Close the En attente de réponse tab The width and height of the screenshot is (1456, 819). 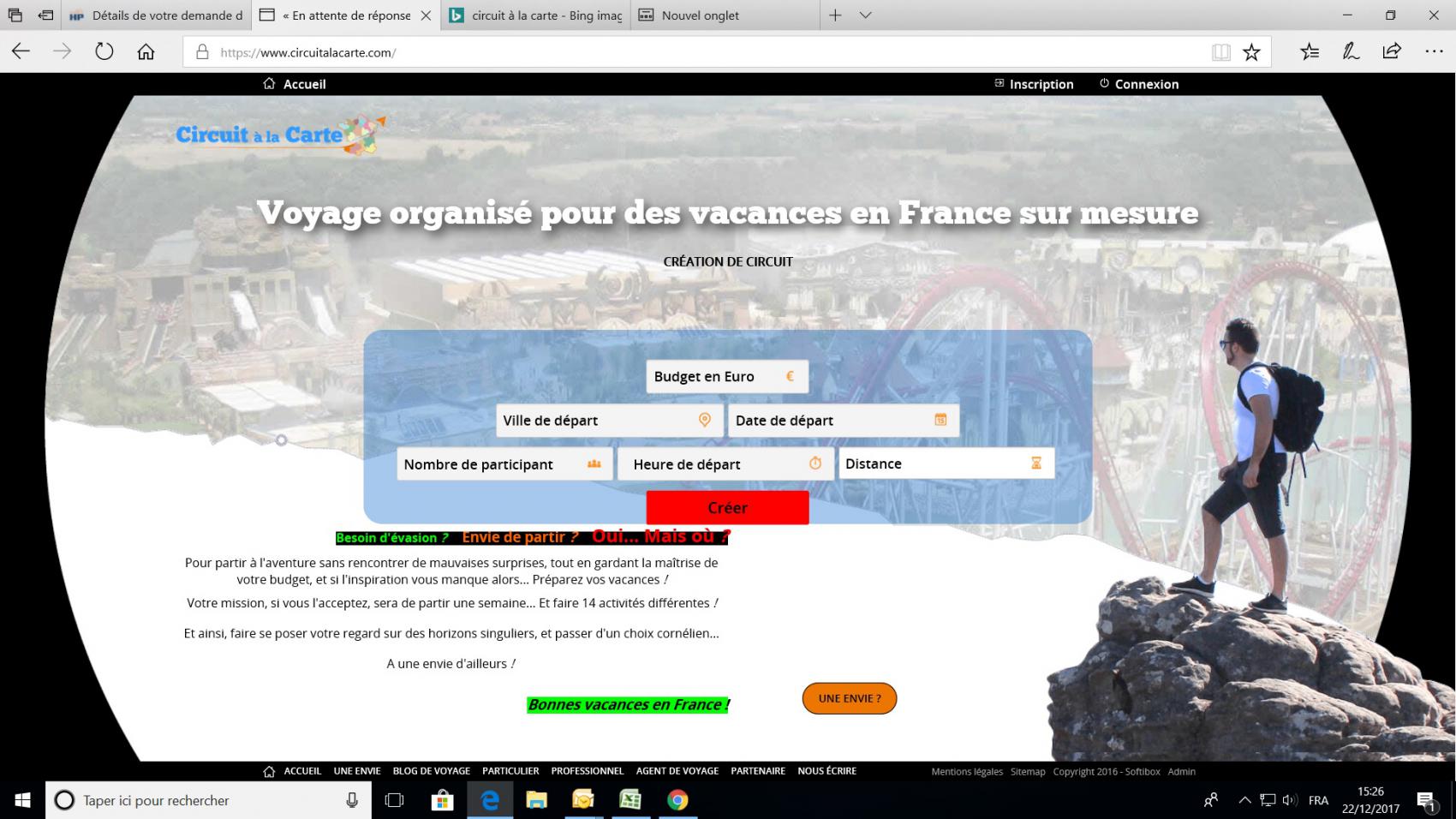point(426,15)
